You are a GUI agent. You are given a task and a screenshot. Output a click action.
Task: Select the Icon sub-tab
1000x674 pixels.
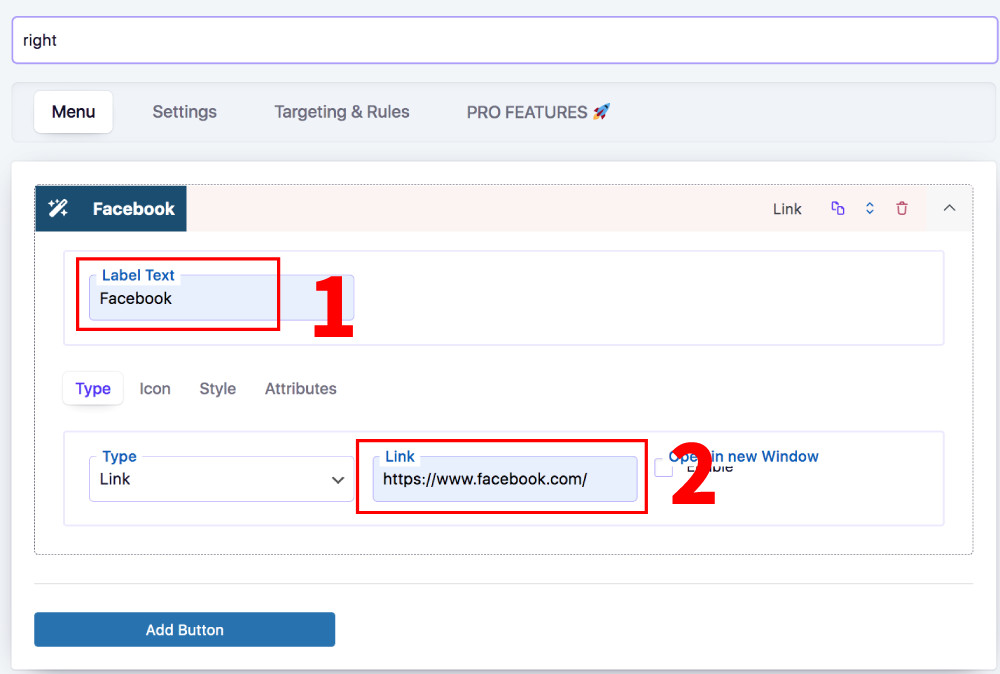[155, 388]
